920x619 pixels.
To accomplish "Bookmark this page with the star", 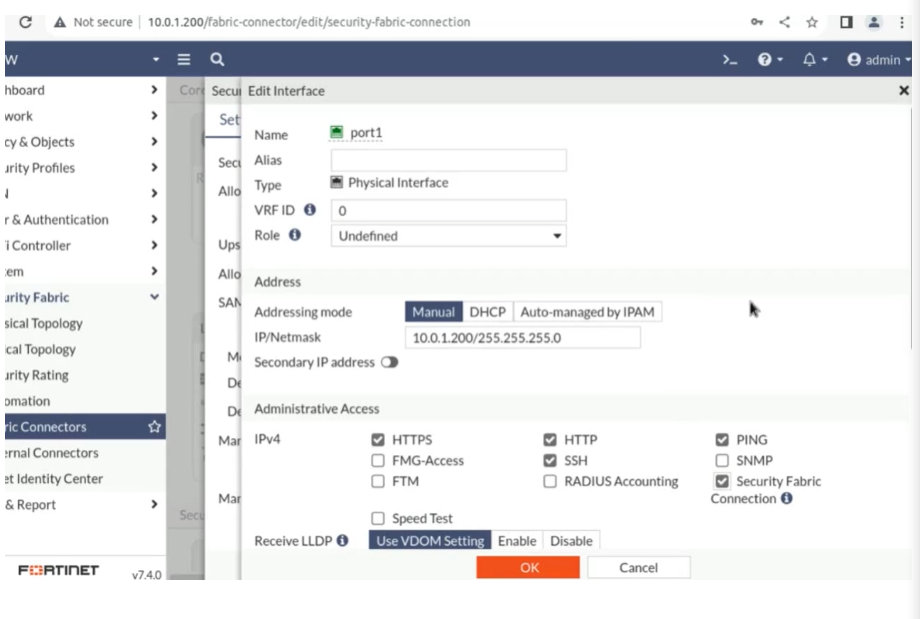I will [812, 22].
